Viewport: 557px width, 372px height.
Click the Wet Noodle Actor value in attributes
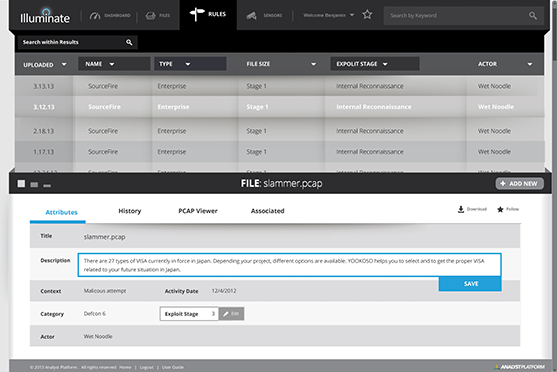98,336
